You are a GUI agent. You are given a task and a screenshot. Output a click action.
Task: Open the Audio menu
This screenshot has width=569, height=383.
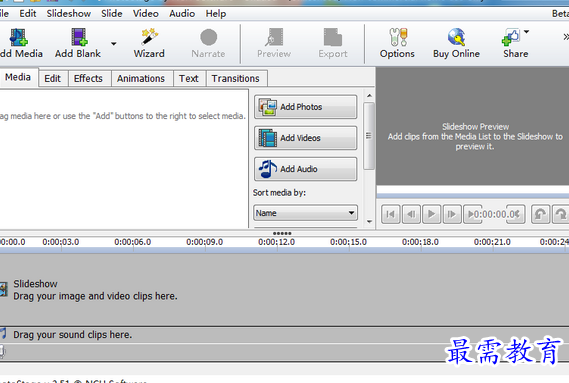(182, 13)
